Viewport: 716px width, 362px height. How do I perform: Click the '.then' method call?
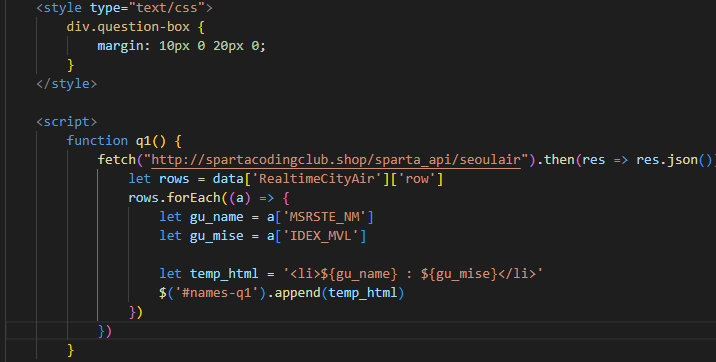pos(555,160)
